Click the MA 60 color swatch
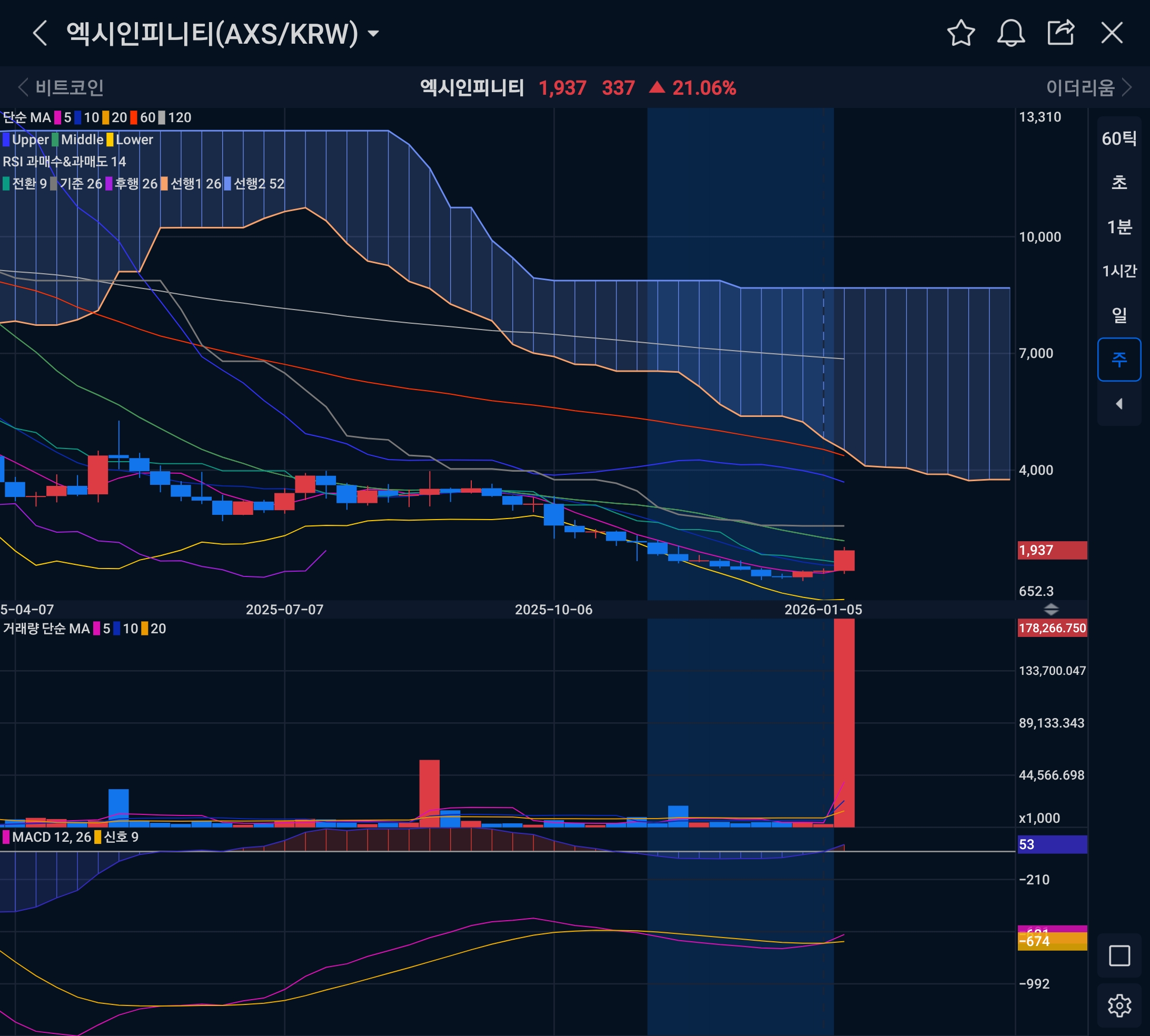 [x=134, y=118]
